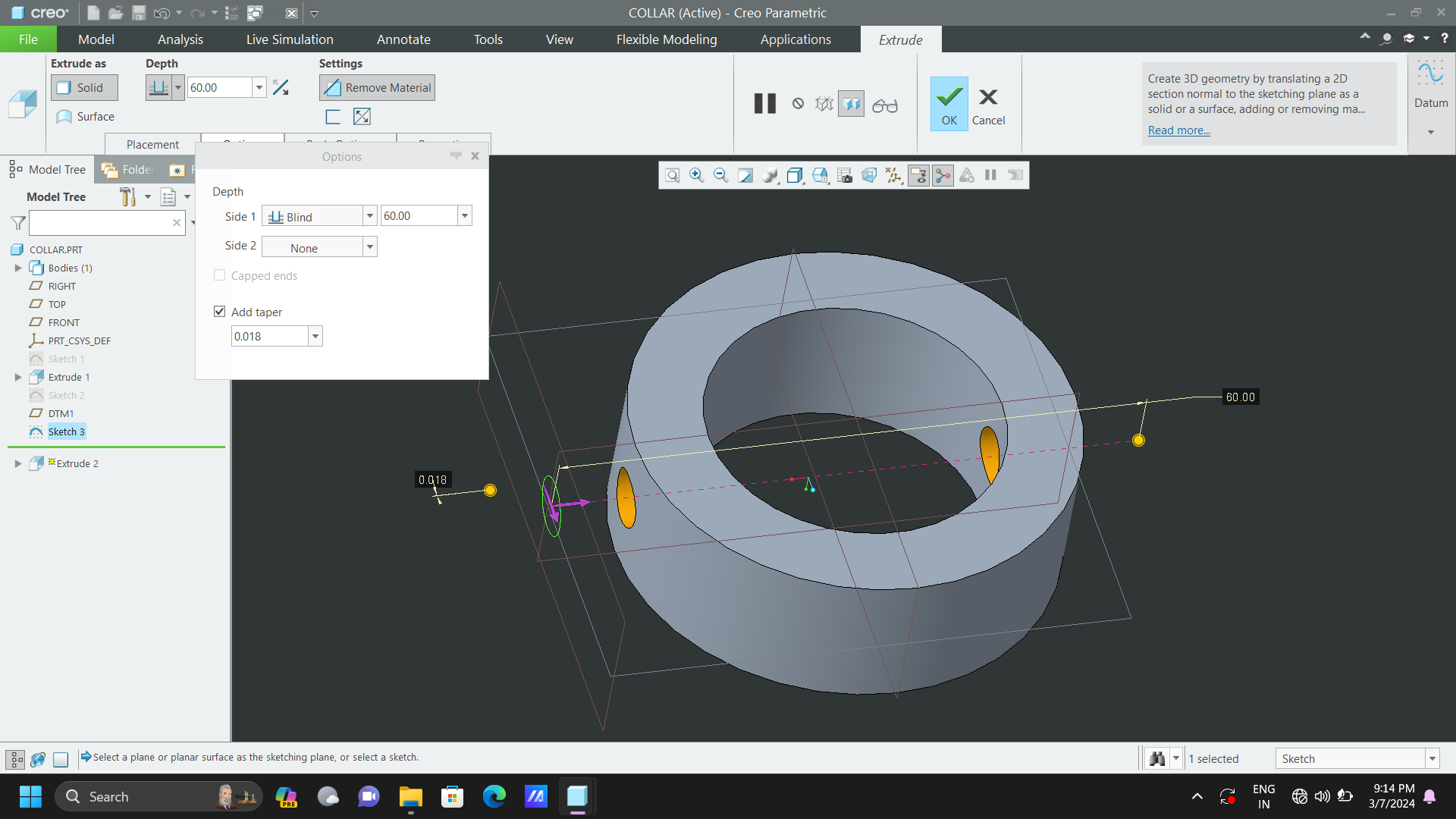
Task: Click the Regenerate icon in quick access
Action: click(232, 13)
